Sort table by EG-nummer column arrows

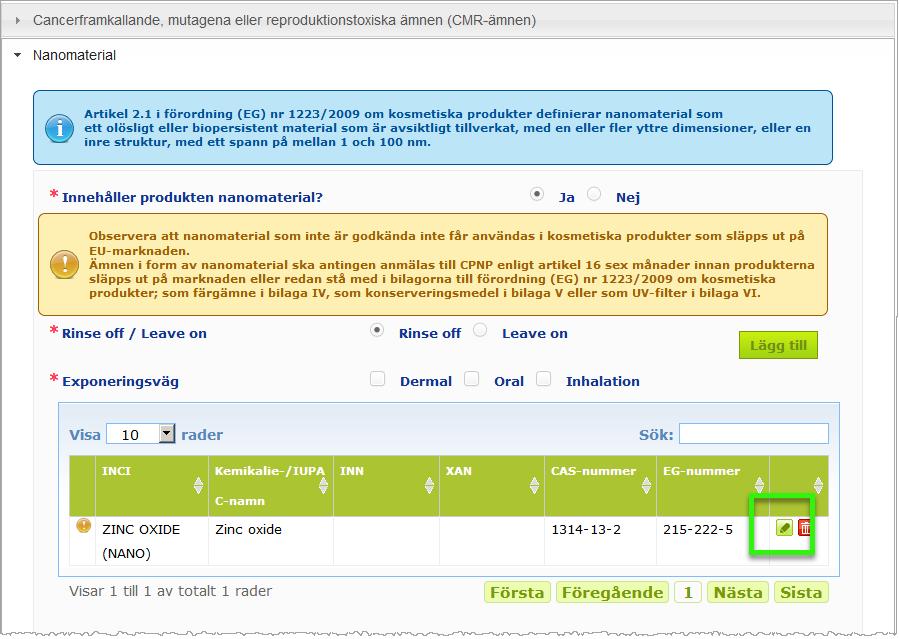point(759,485)
